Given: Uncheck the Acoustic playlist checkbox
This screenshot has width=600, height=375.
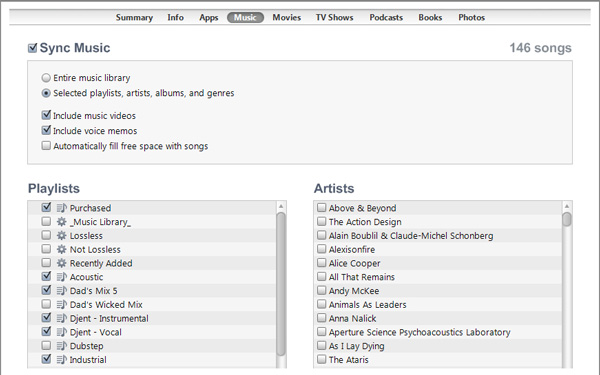Looking at the screenshot, I should [46, 276].
